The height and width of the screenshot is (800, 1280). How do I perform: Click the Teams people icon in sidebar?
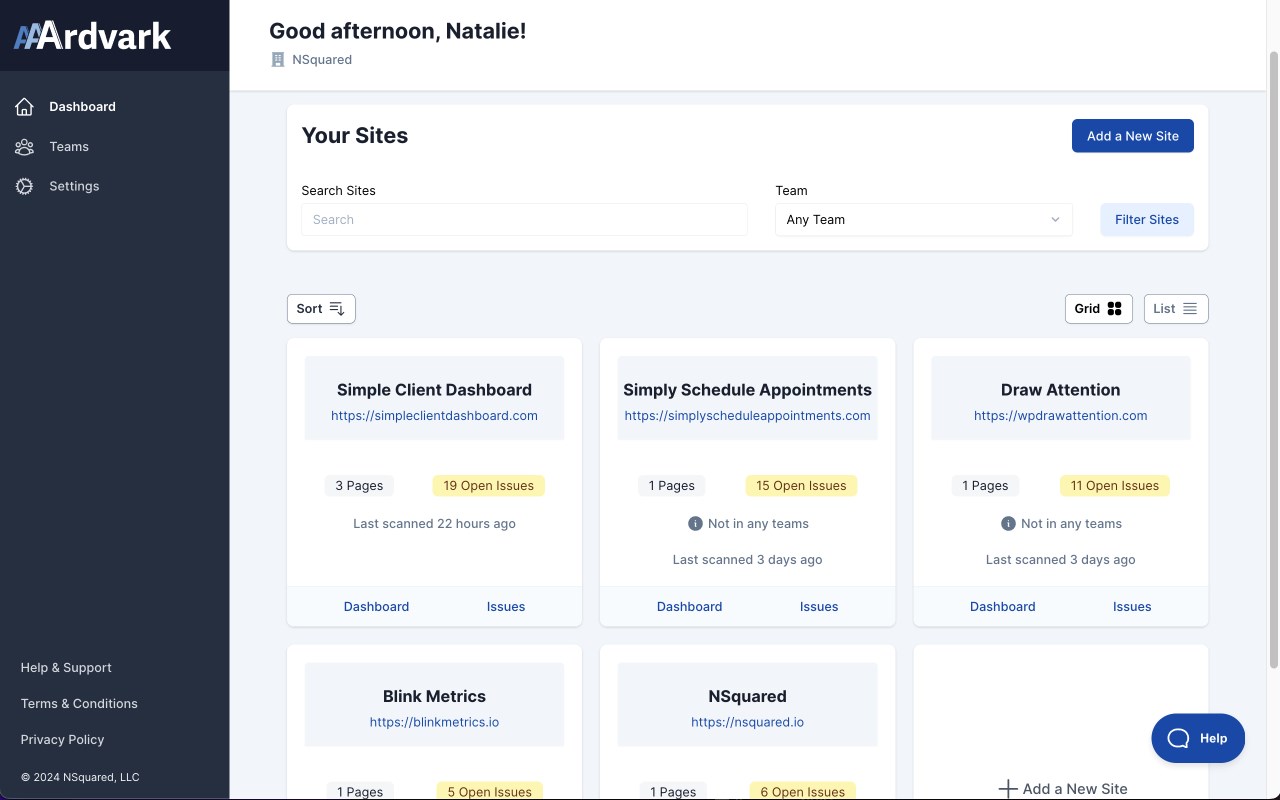[25, 147]
